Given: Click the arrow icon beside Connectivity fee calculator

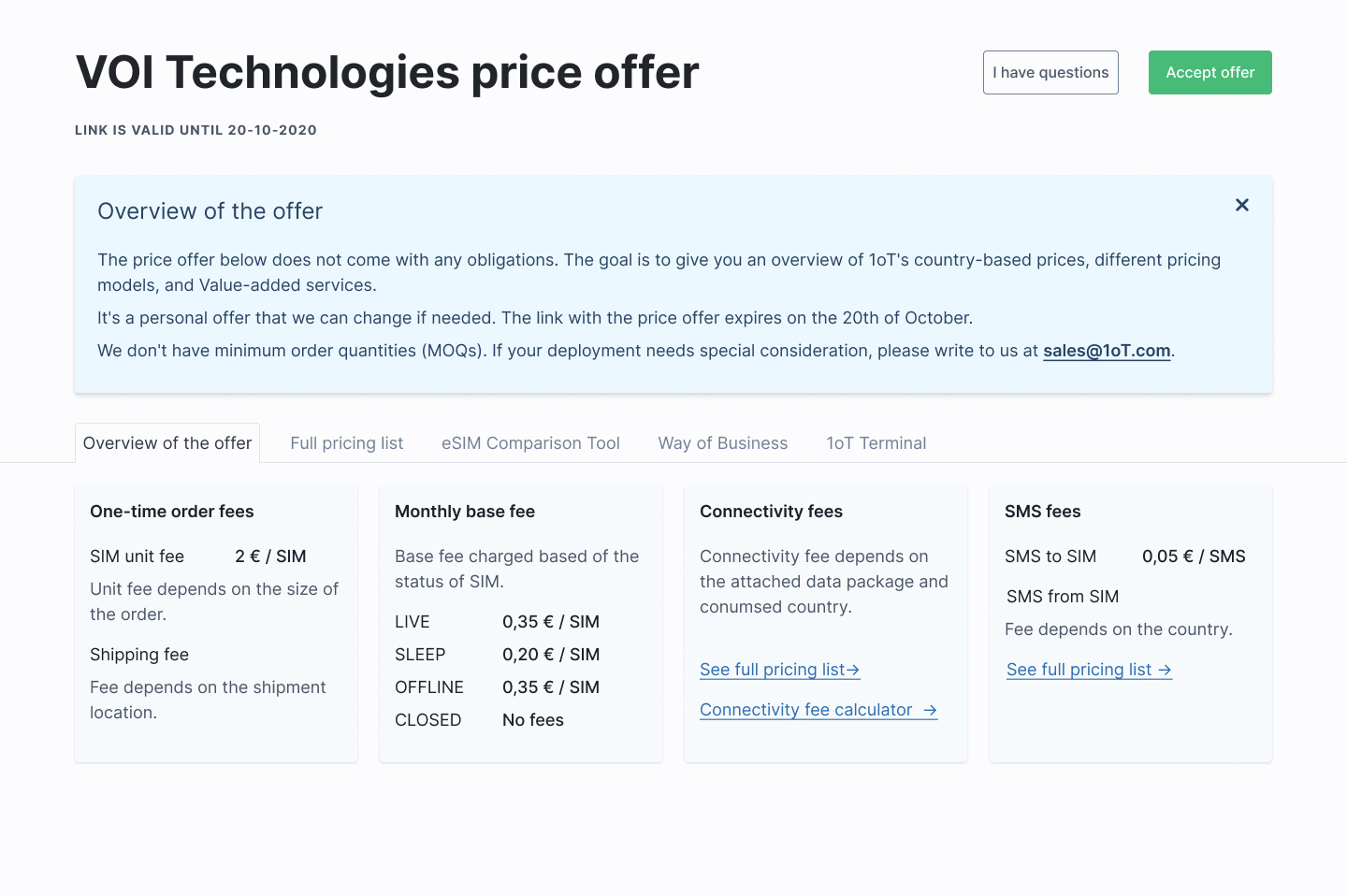Looking at the screenshot, I should coord(930,711).
